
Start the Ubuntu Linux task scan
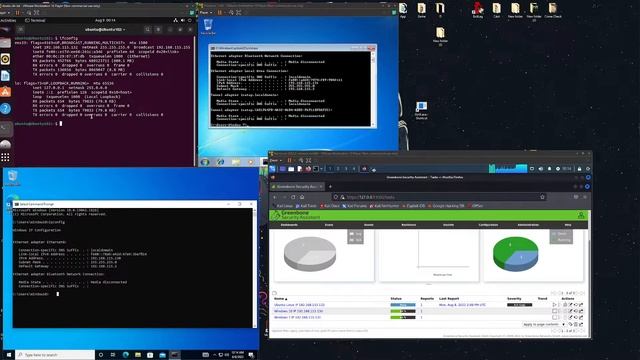pos(554,305)
